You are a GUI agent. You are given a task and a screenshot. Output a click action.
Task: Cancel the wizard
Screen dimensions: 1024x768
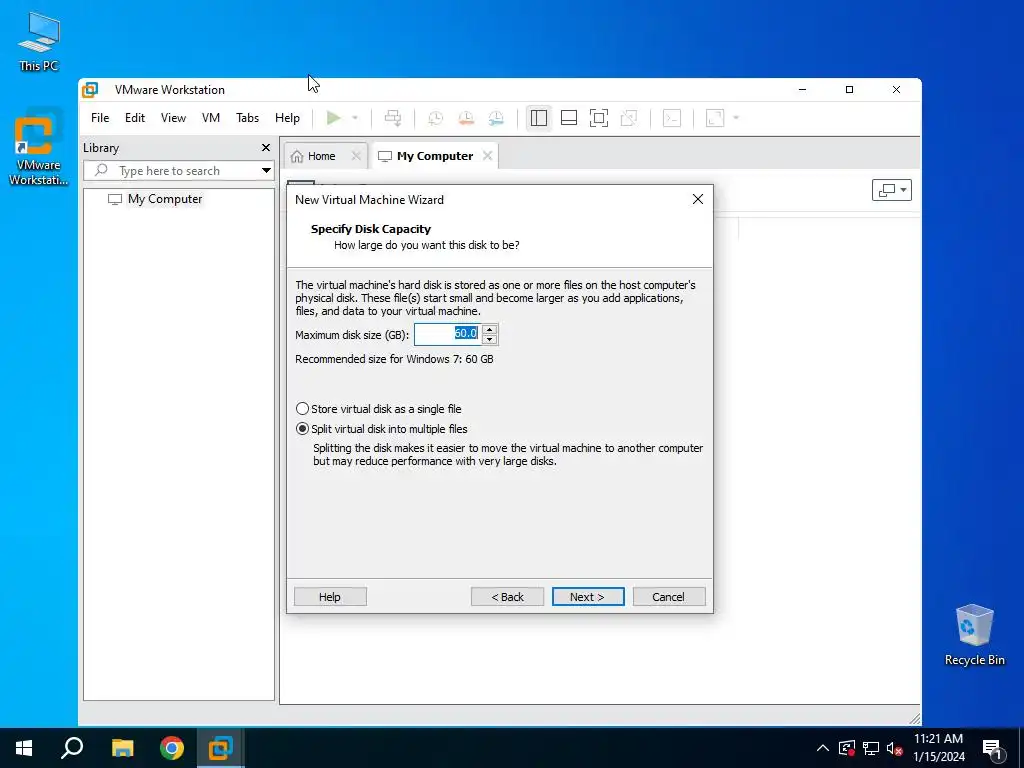tap(669, 597)
